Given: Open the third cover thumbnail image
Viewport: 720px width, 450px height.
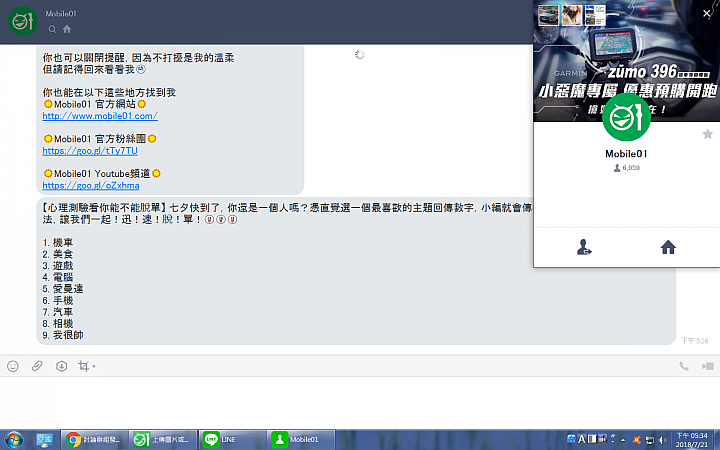Looking at the screenshot, I should pos(595,15).
